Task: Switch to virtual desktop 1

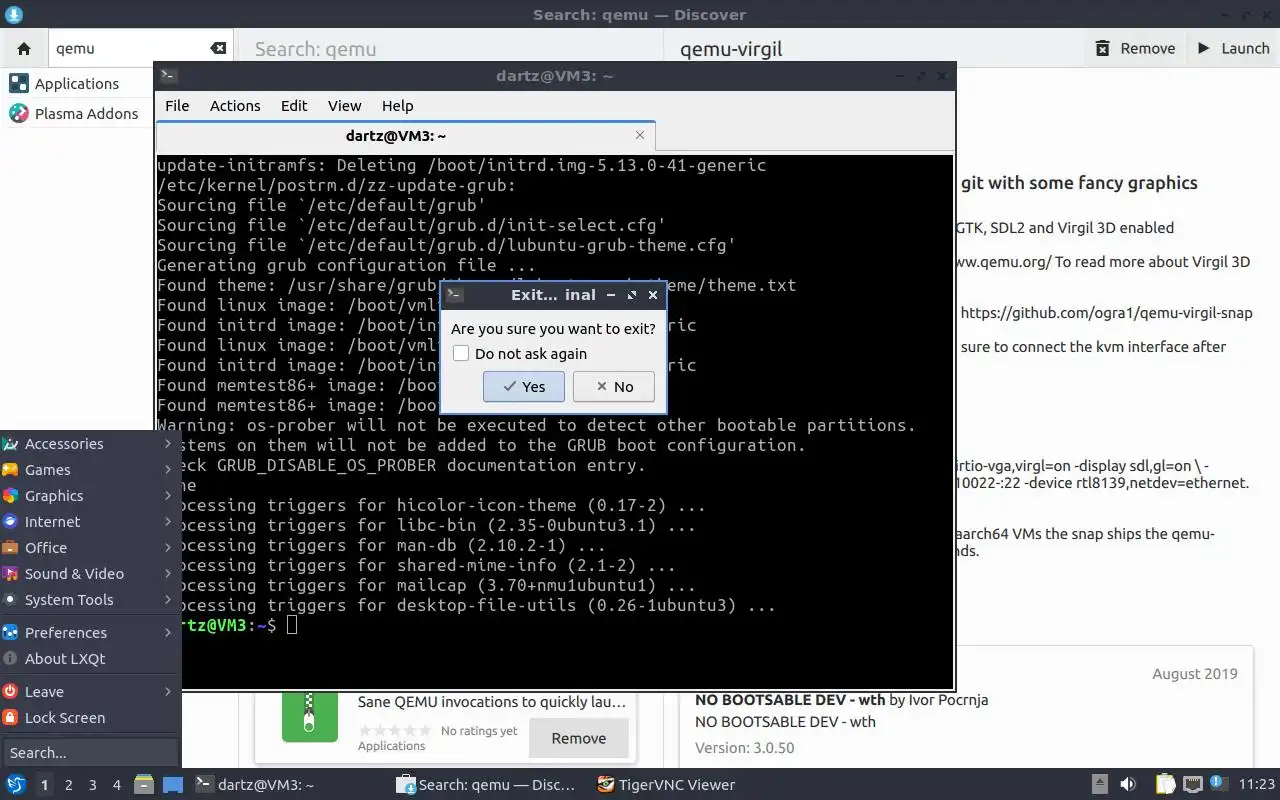Action: [x=44, y=785]
